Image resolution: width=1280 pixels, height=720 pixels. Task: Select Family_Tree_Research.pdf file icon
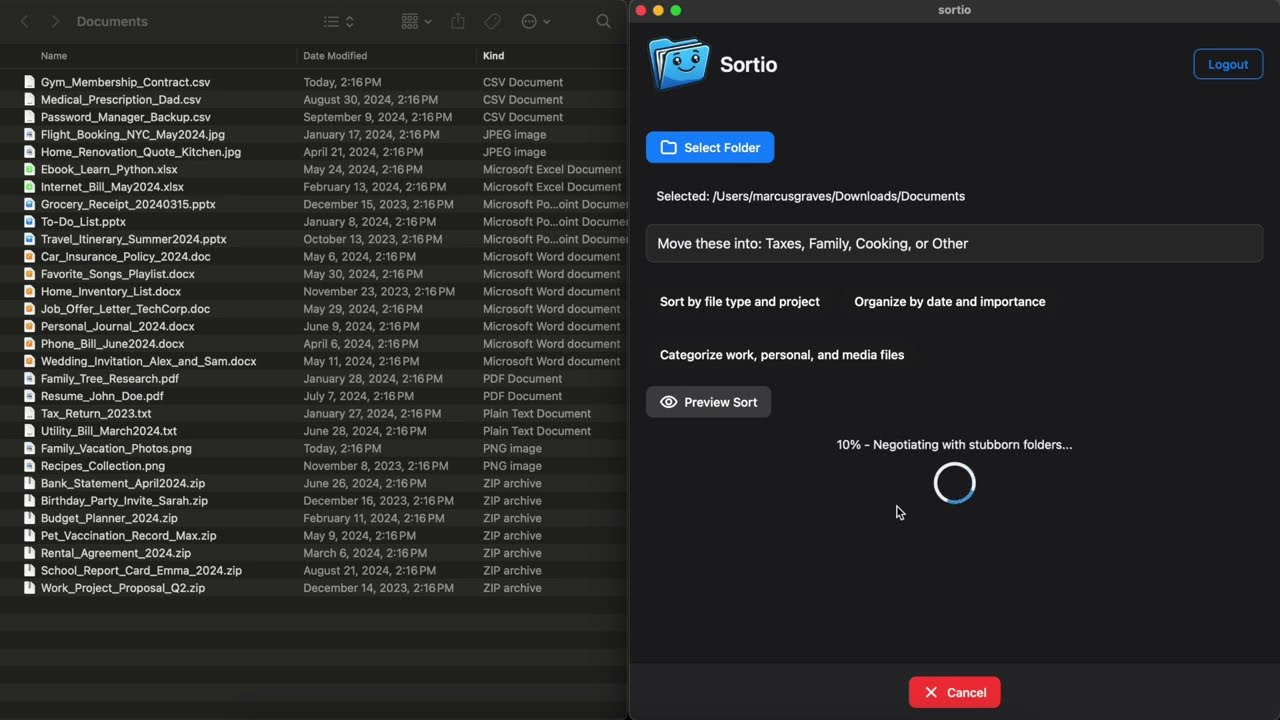pyautogui.click(x=30, y=379)
